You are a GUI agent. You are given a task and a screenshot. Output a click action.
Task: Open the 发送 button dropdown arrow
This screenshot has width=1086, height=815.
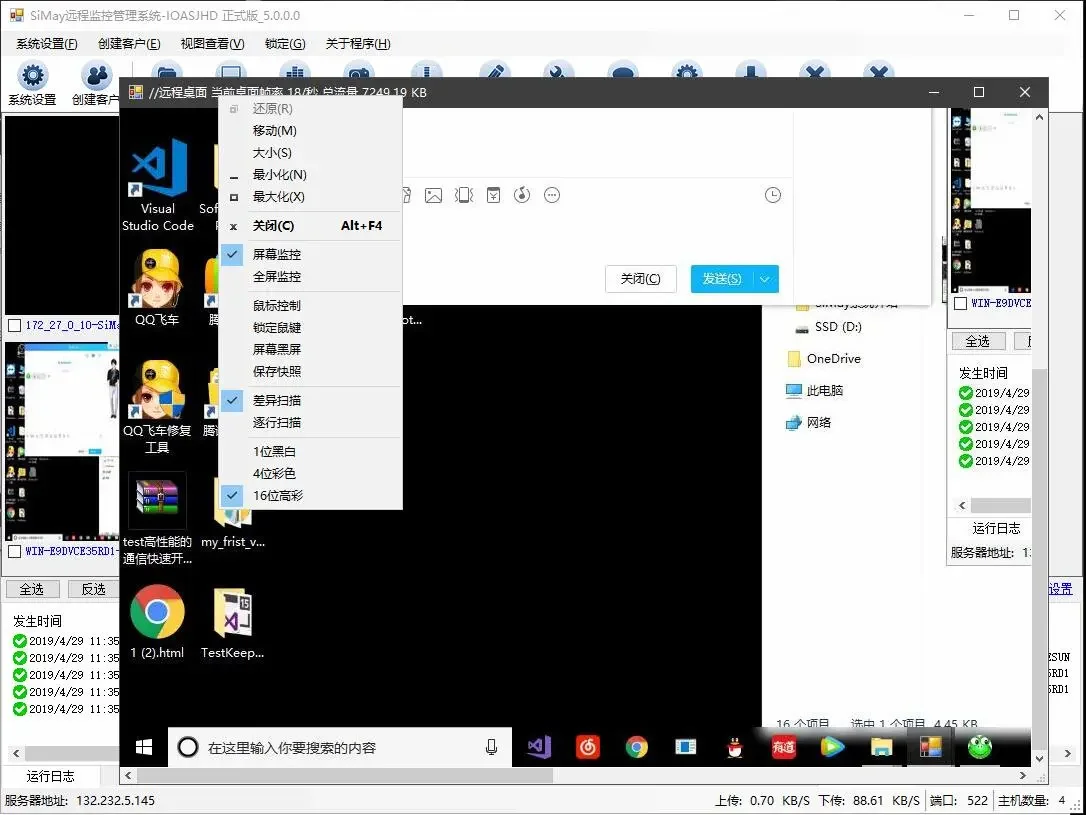pos(765,279)
